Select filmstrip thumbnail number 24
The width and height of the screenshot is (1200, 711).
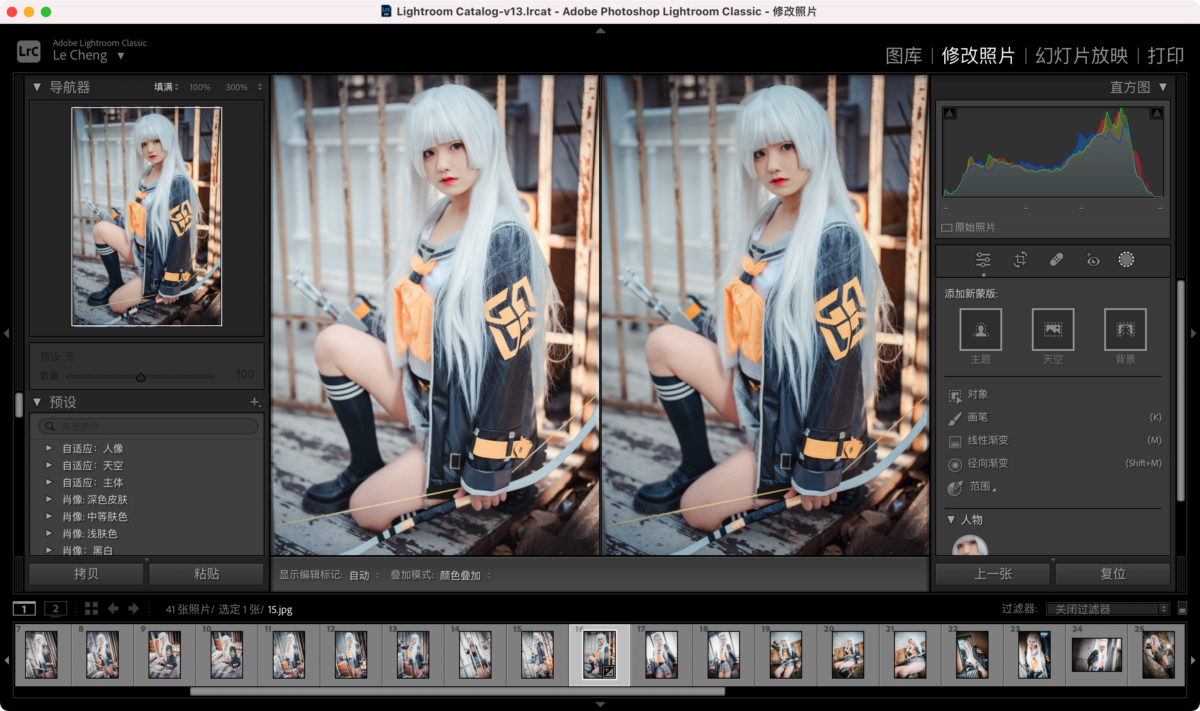[1097, 655]
